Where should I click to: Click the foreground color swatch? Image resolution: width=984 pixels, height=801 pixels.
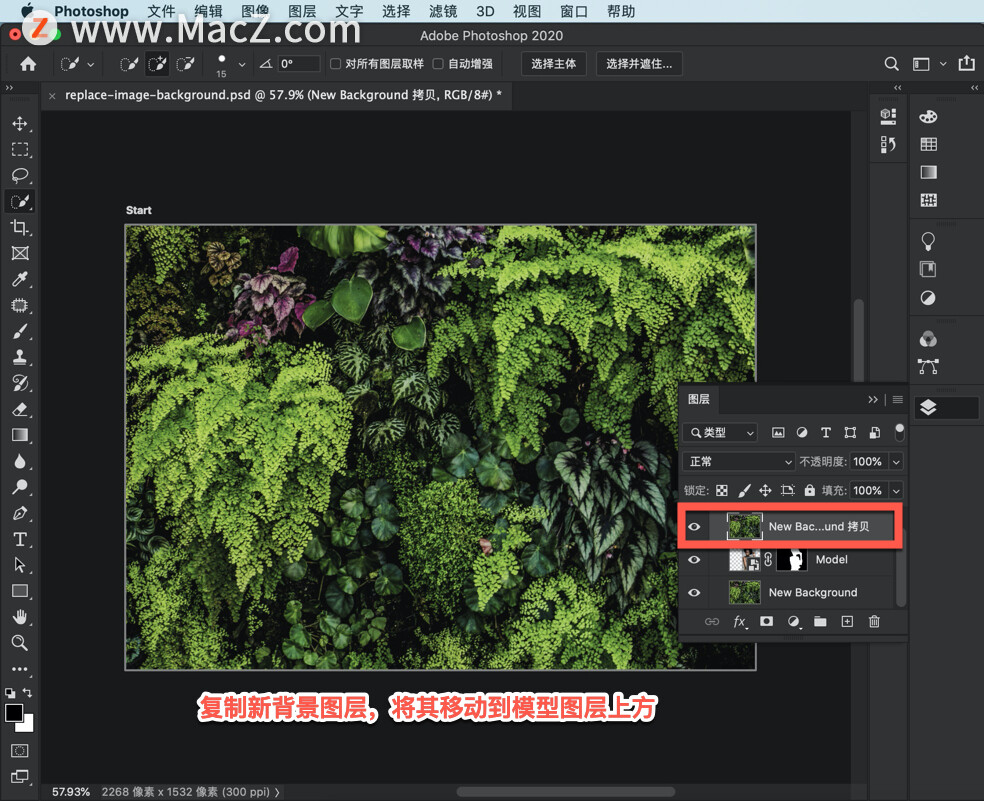point(14,713)
